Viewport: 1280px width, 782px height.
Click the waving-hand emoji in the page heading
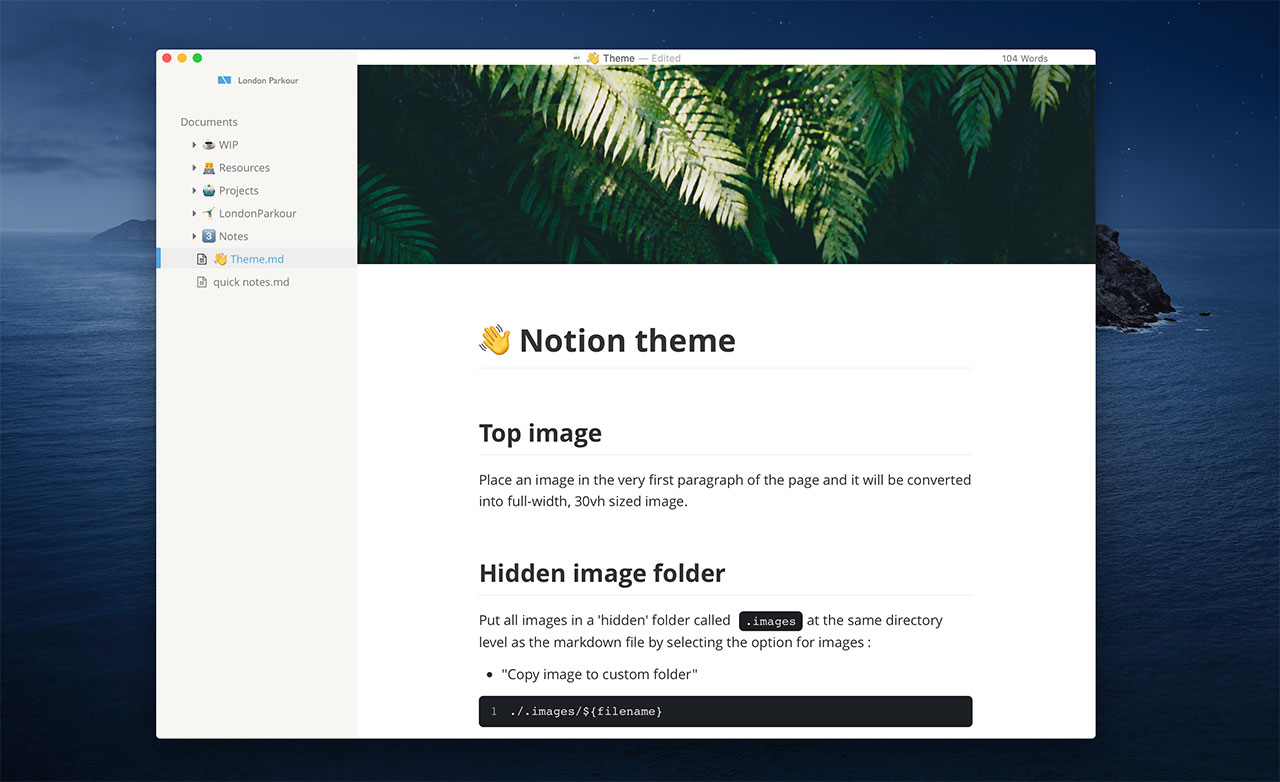[x=493, y=340]
